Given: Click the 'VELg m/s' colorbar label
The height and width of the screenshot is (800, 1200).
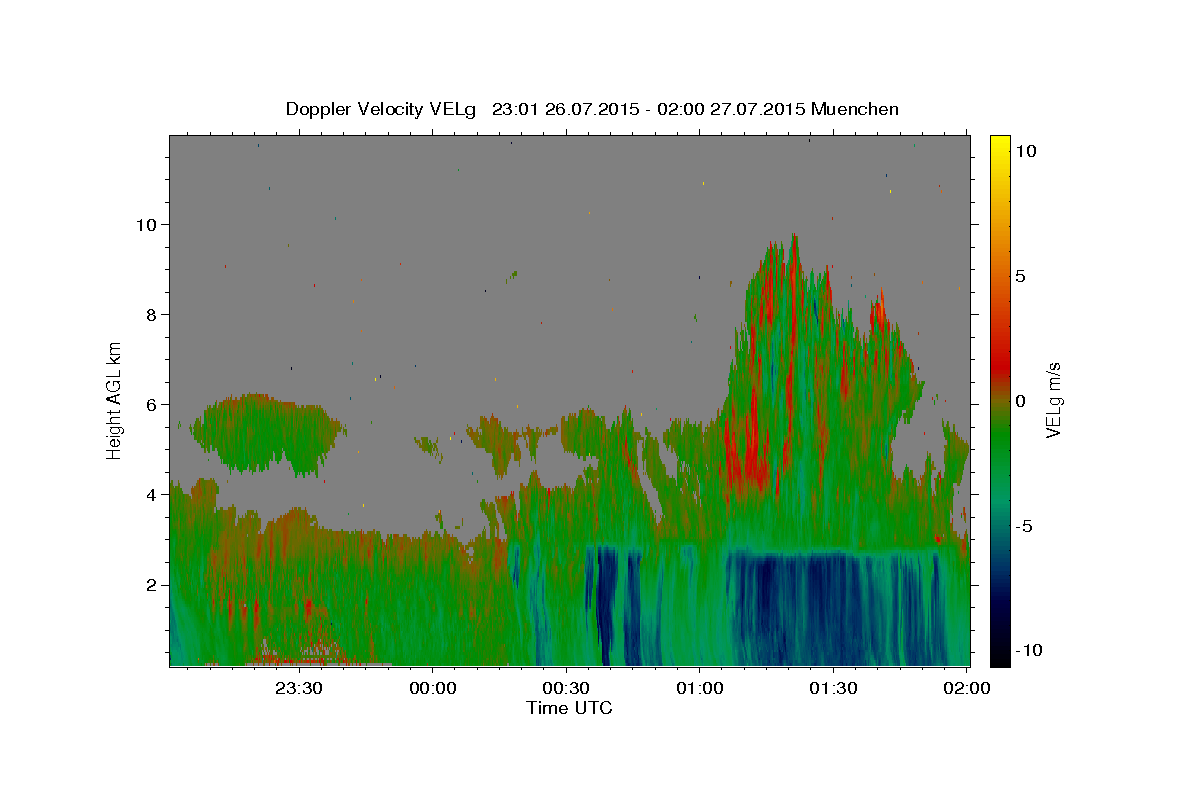Looking at the screenshot, I should click(1054, 401).
